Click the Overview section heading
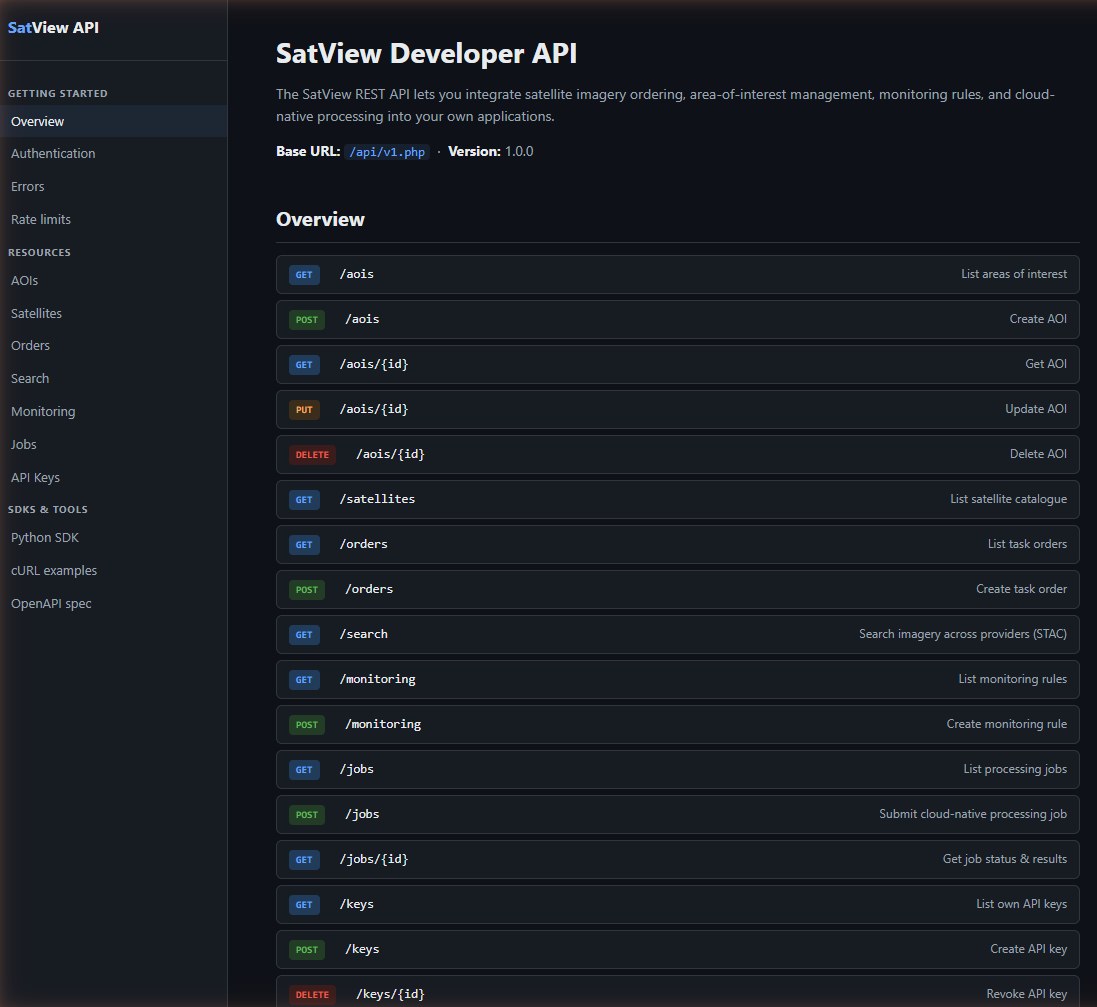The image size is (1097, 1007). (320, 219)
